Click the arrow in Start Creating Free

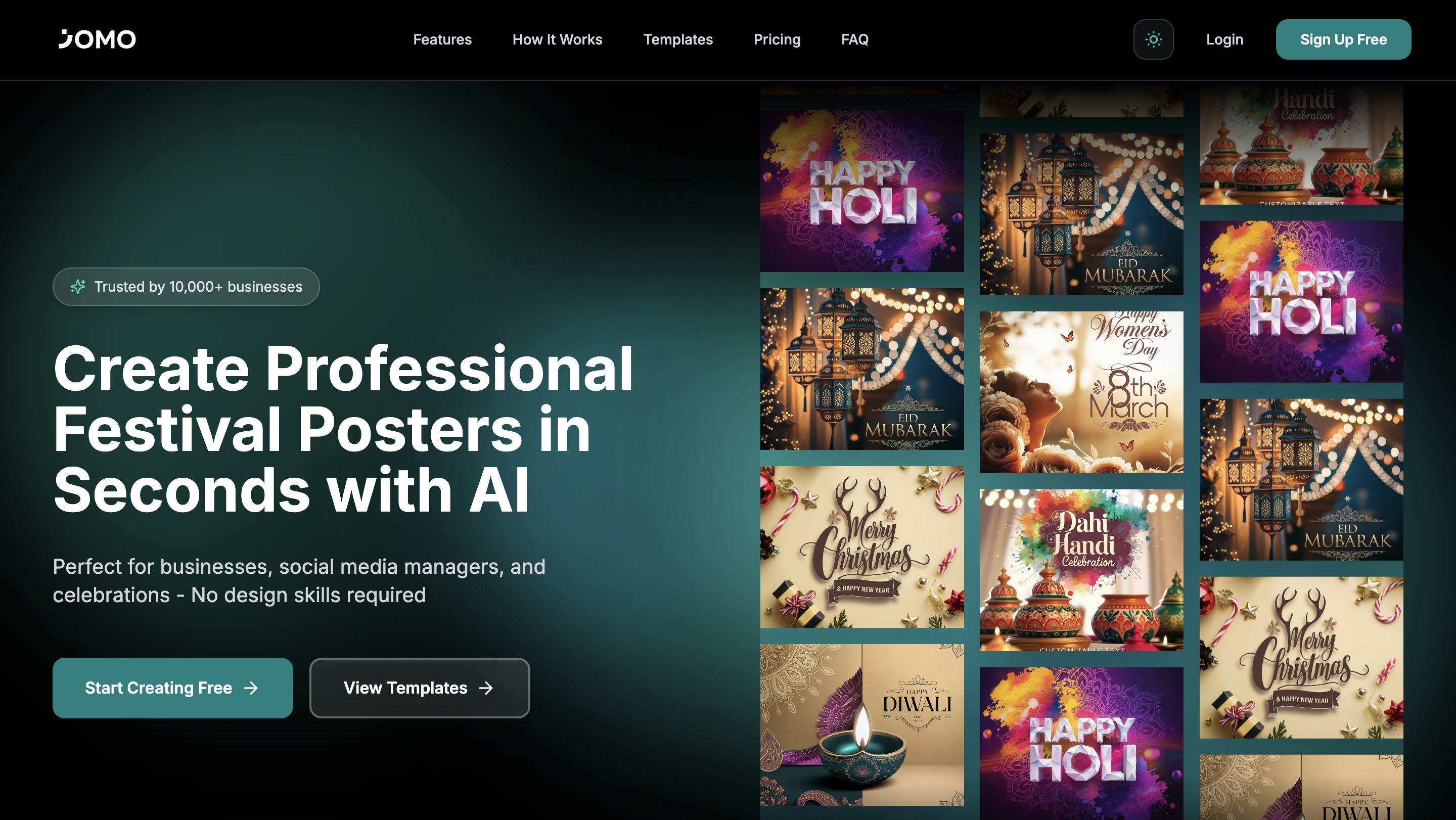[251, 688]
